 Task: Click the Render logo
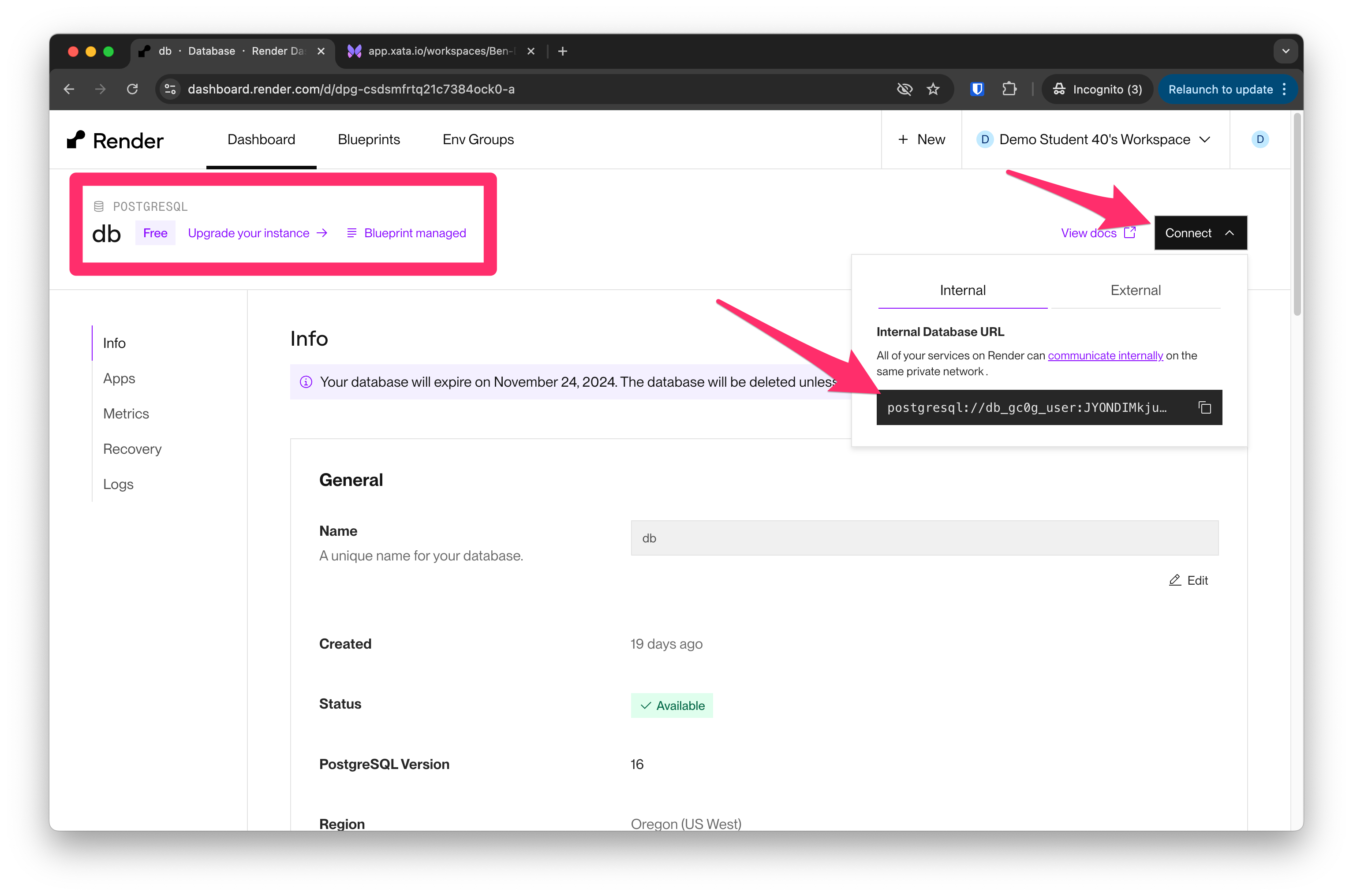(115, 140)
